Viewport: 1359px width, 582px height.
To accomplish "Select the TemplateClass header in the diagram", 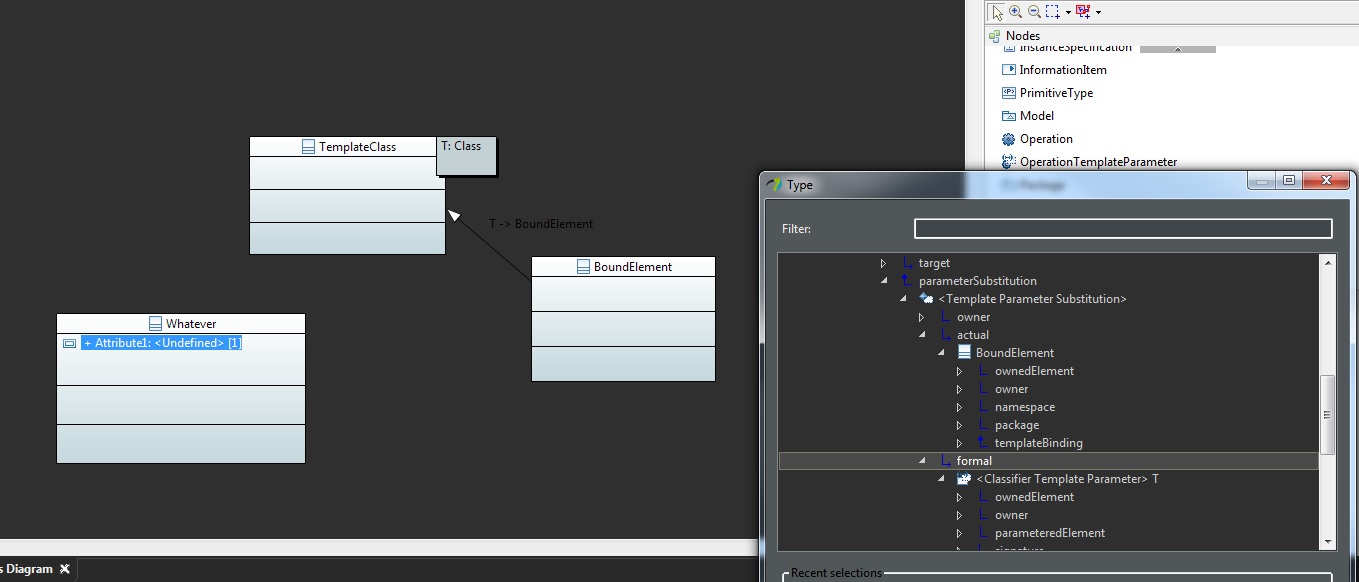I will 347,147.
